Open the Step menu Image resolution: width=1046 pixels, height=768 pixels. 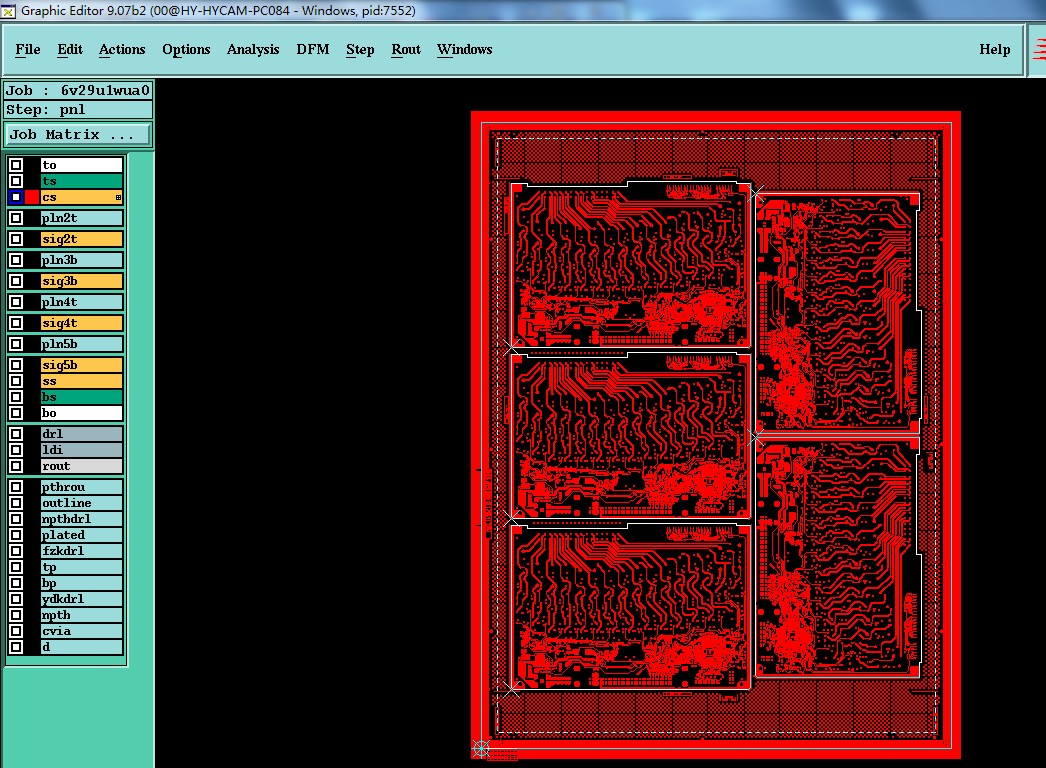click(x=360, y=49)
